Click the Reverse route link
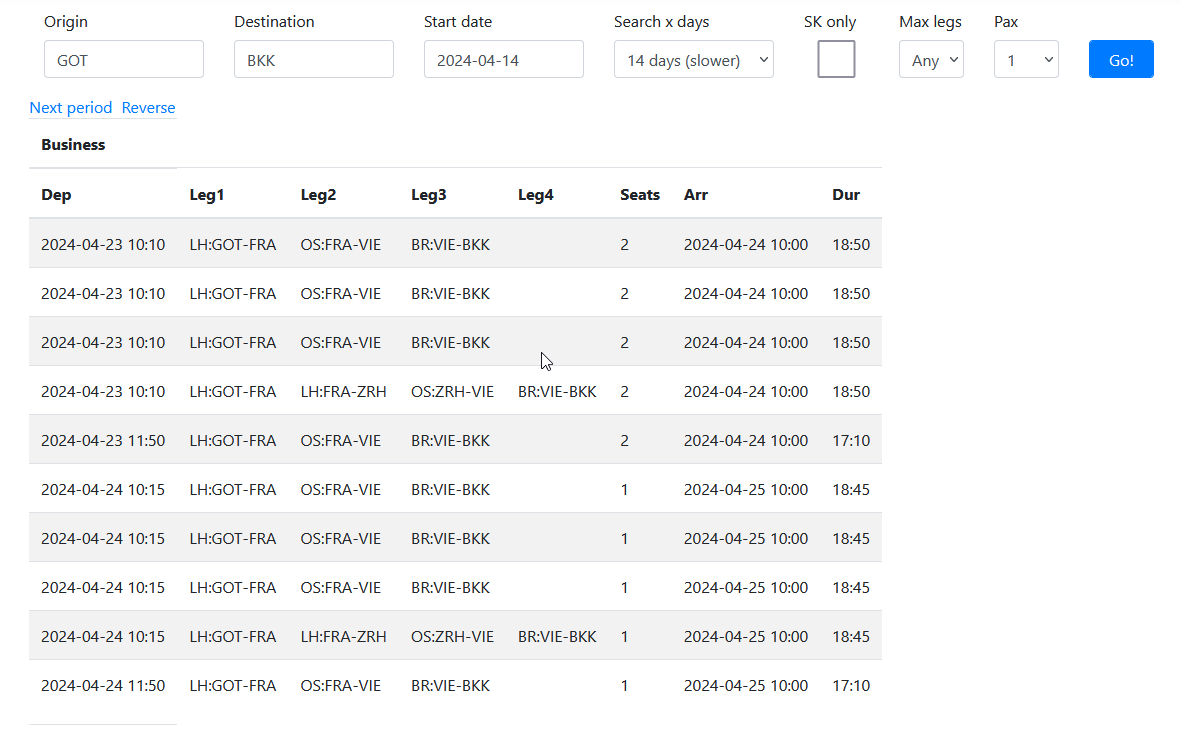The image size is (1181, 730). (148, 108)
